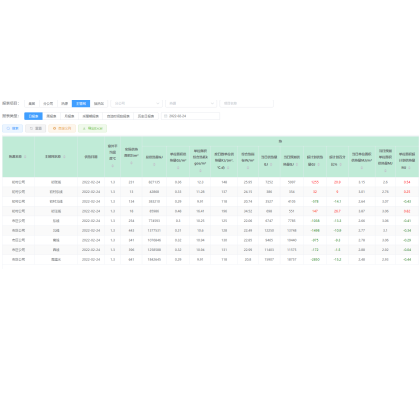Click the orange button with gear icon
The width and height of the screenshot is (420, 399).
62,128
